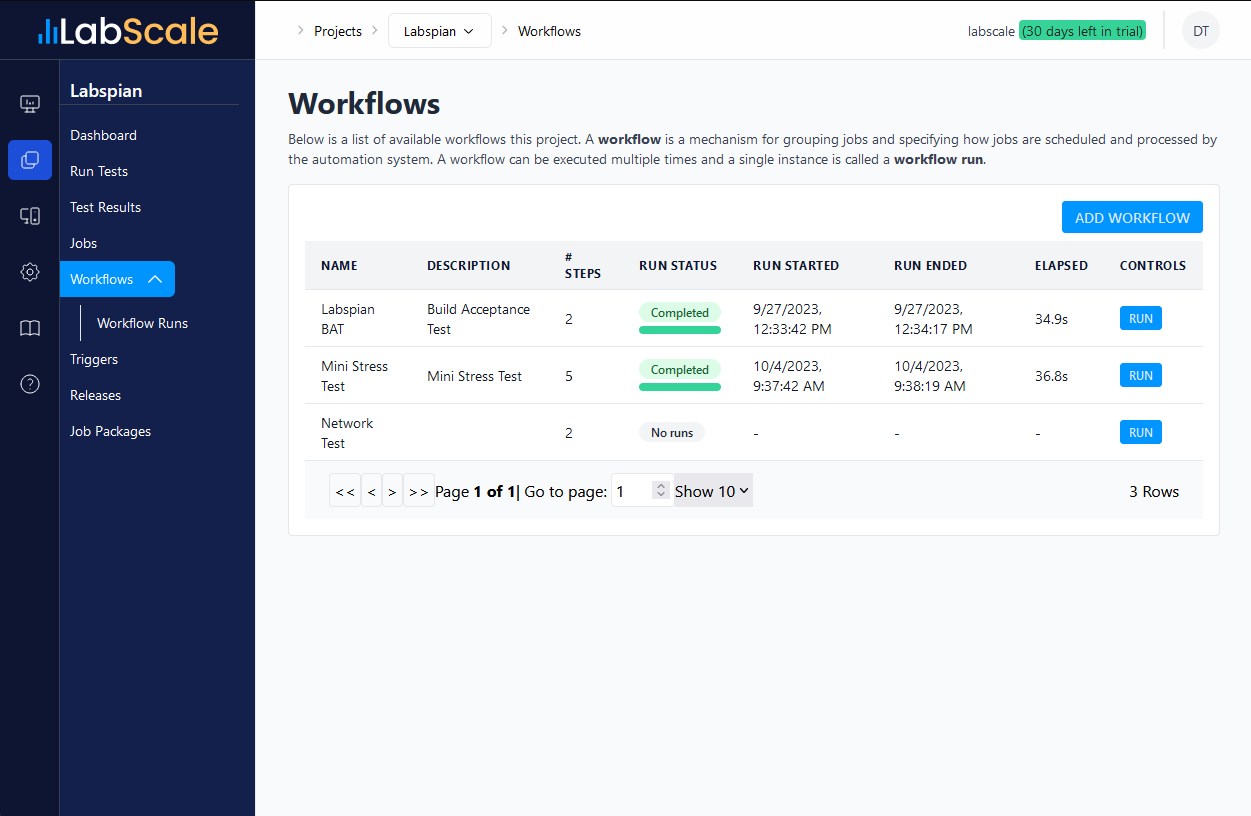Image resolution: width=1251 pixels, height=816 pixels.
Task: Open the help question mark icon
Action: click(30, 384)
